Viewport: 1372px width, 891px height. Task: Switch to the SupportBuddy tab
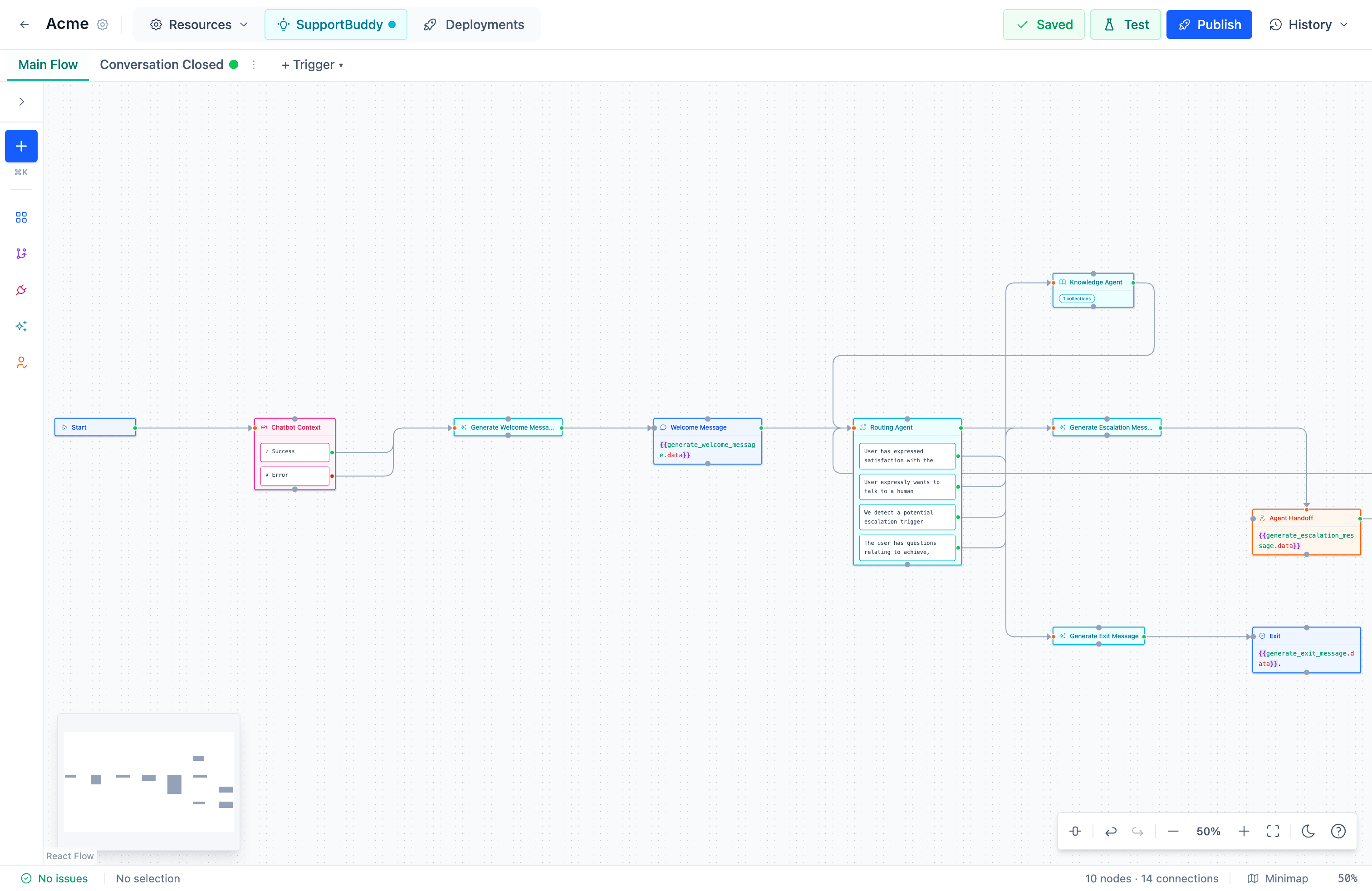pos(336,25)
